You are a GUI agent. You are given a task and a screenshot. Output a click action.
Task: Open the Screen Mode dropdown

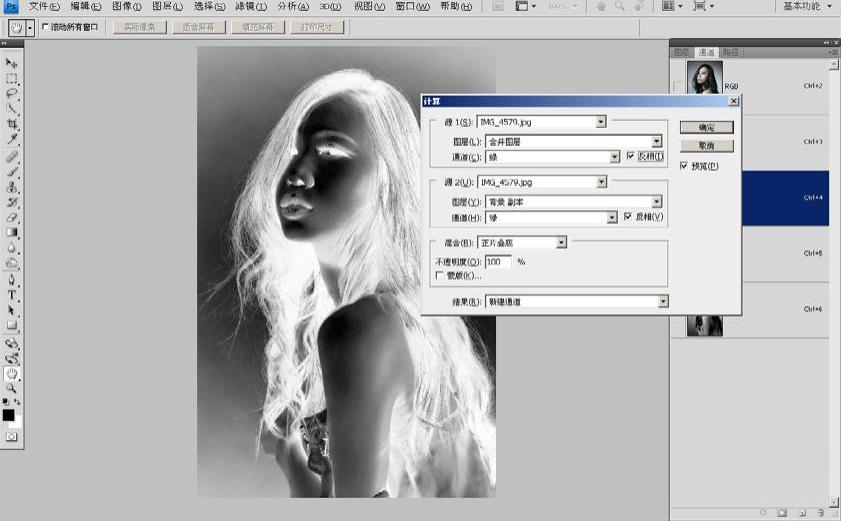click(704, 6)
